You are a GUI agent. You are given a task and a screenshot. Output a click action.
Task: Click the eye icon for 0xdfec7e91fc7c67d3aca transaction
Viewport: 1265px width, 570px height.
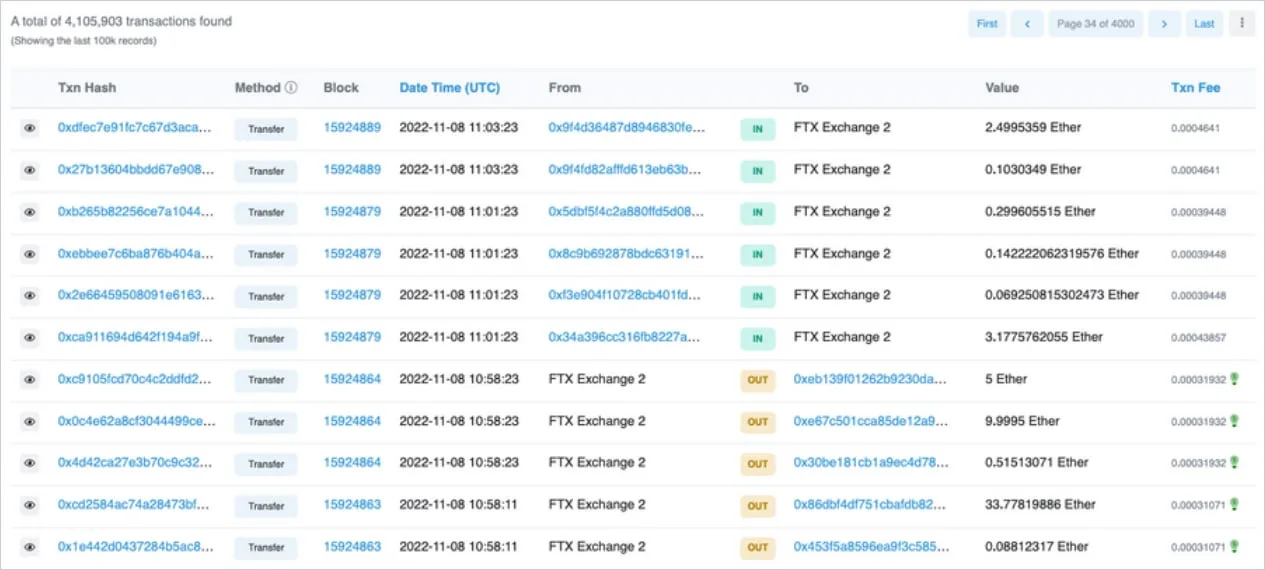[30, 128]
